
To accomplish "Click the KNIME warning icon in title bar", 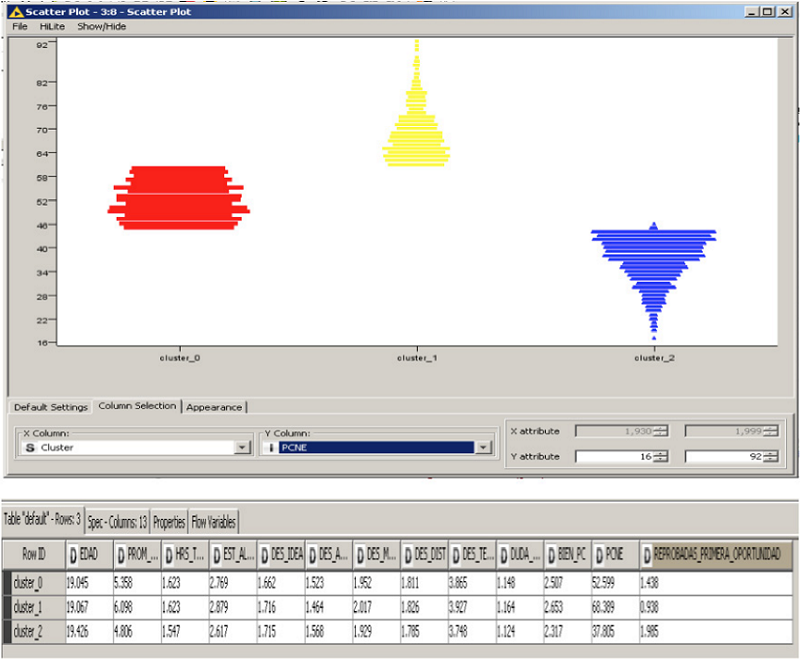I will click(x=15, y=10).
